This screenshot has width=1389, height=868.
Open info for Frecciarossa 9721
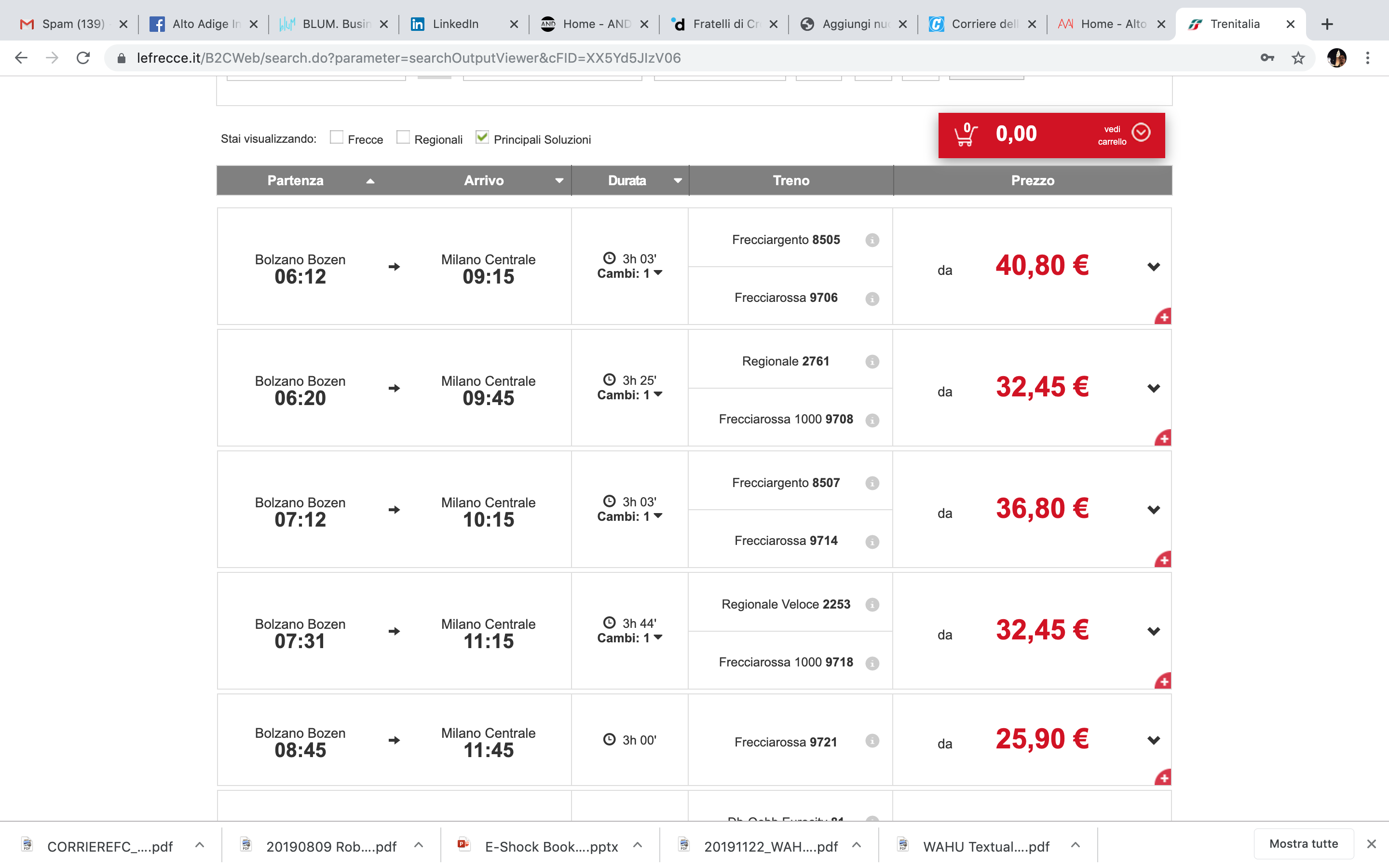872,741
